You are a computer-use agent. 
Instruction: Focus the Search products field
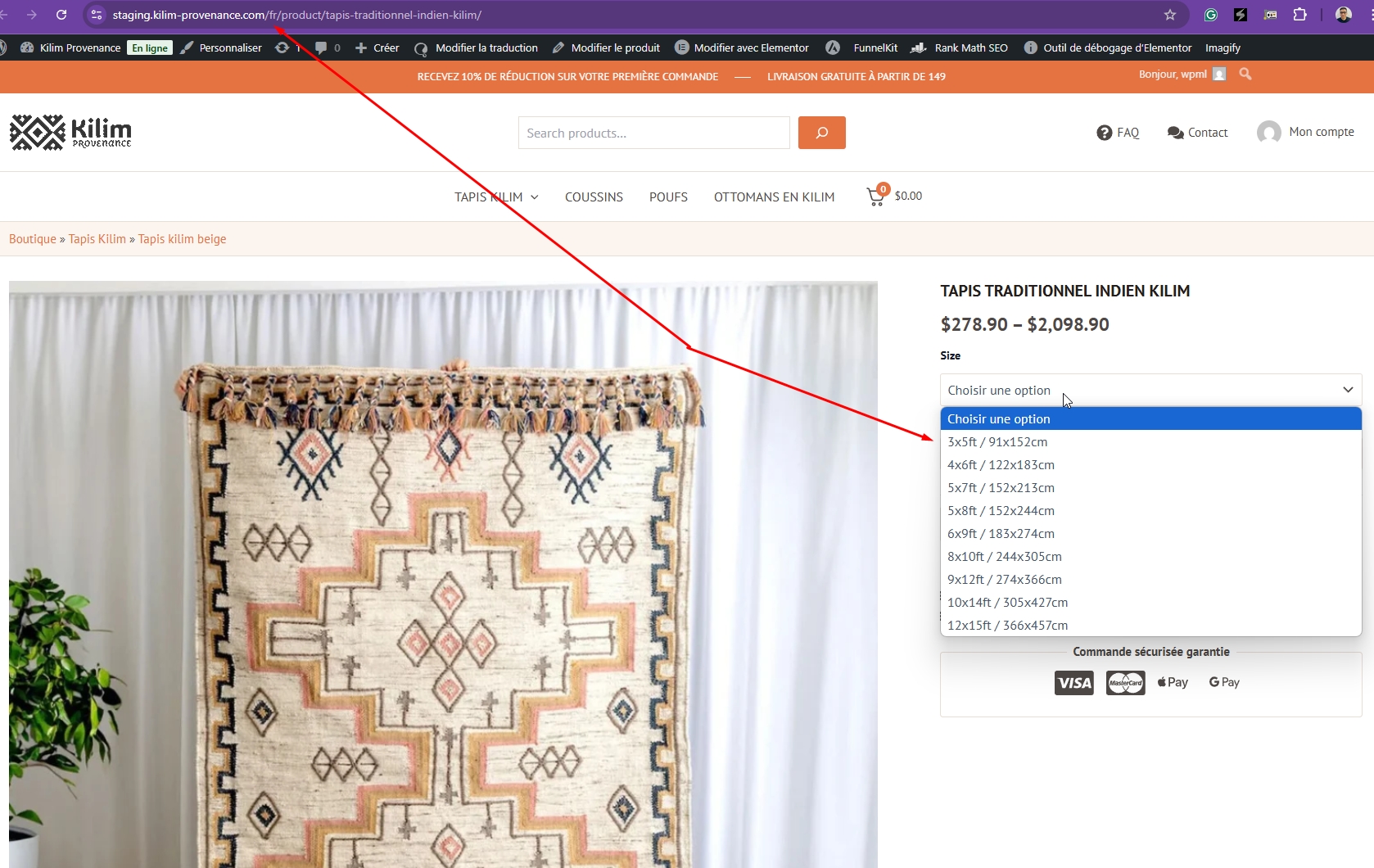coord(653,133)
